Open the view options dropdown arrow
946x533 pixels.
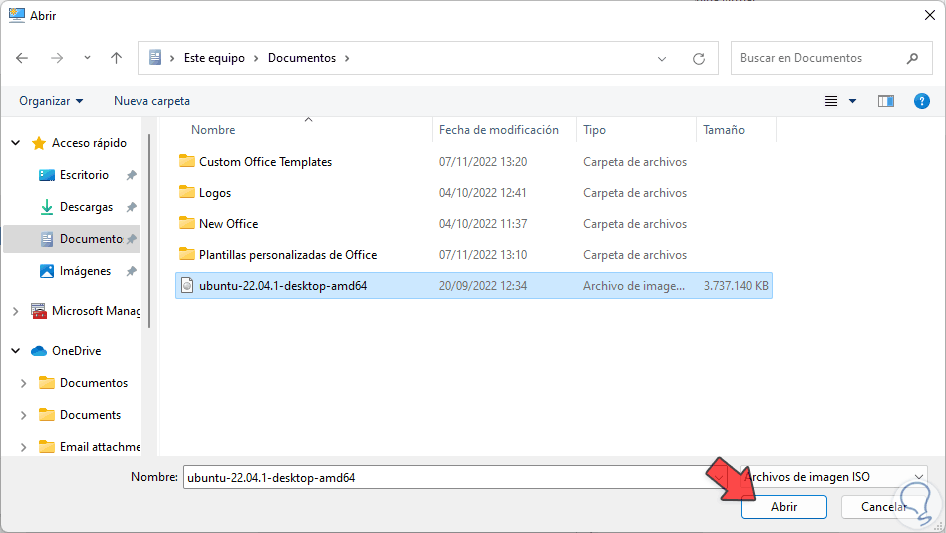pyautogui.click(x=852, y=101)
